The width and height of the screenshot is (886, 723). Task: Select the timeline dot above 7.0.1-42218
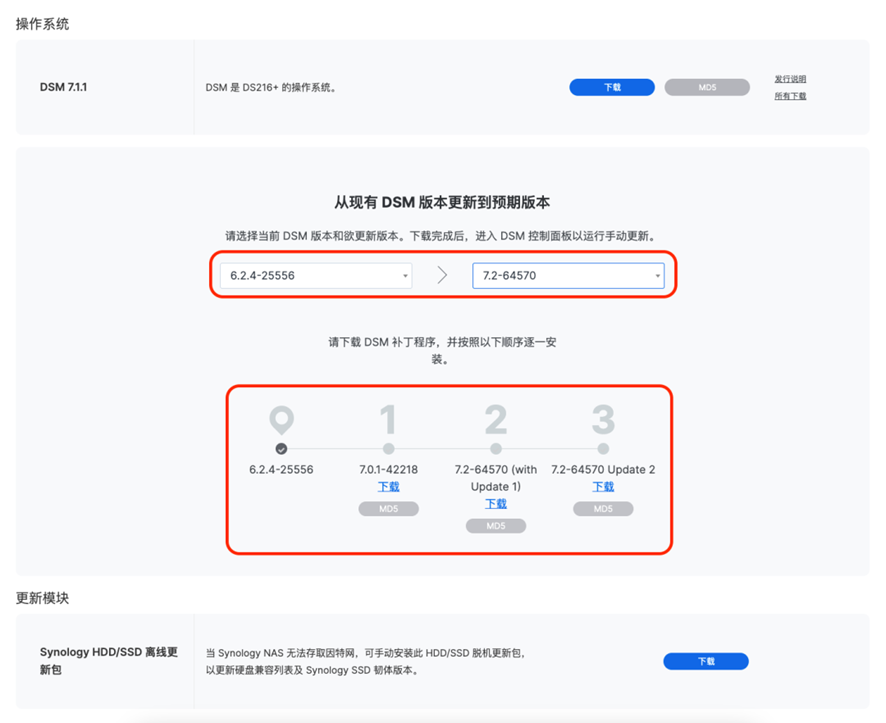tap(388, 449)
